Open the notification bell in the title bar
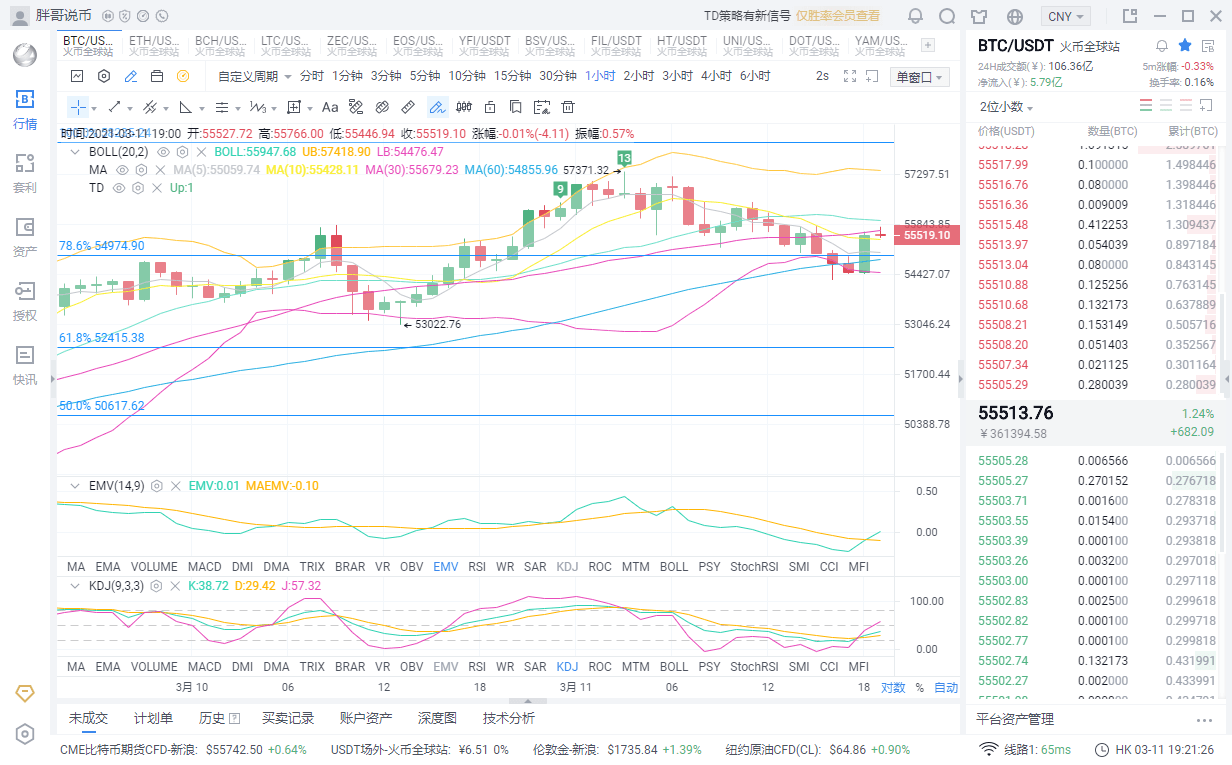 (x=915, y=16)
